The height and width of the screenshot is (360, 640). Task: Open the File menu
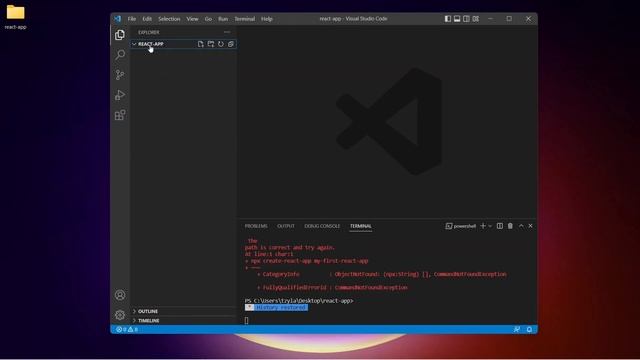[131, 19]
